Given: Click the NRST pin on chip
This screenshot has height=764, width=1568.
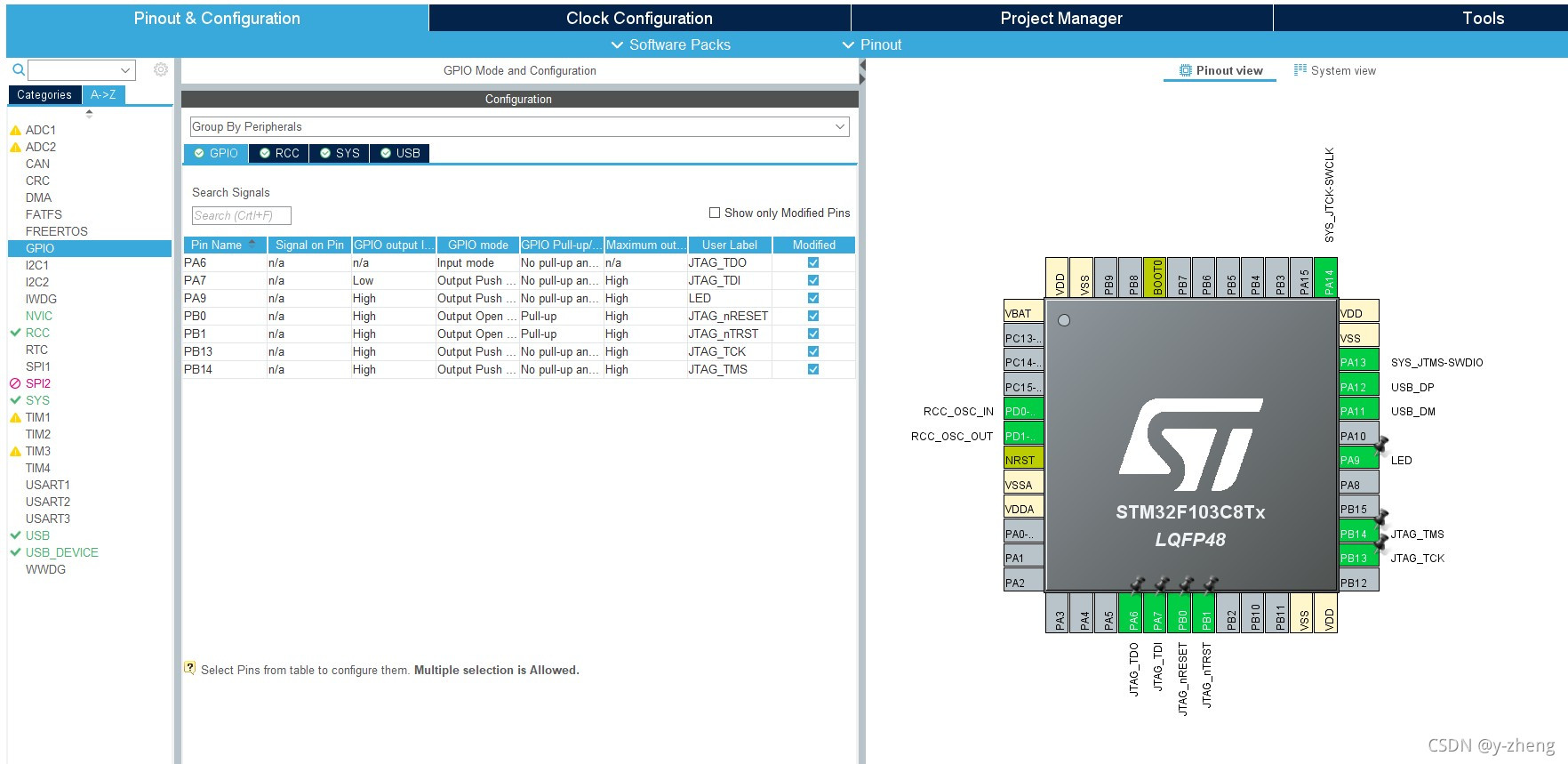Looking at the screenshot, I should pos(1023,460).
